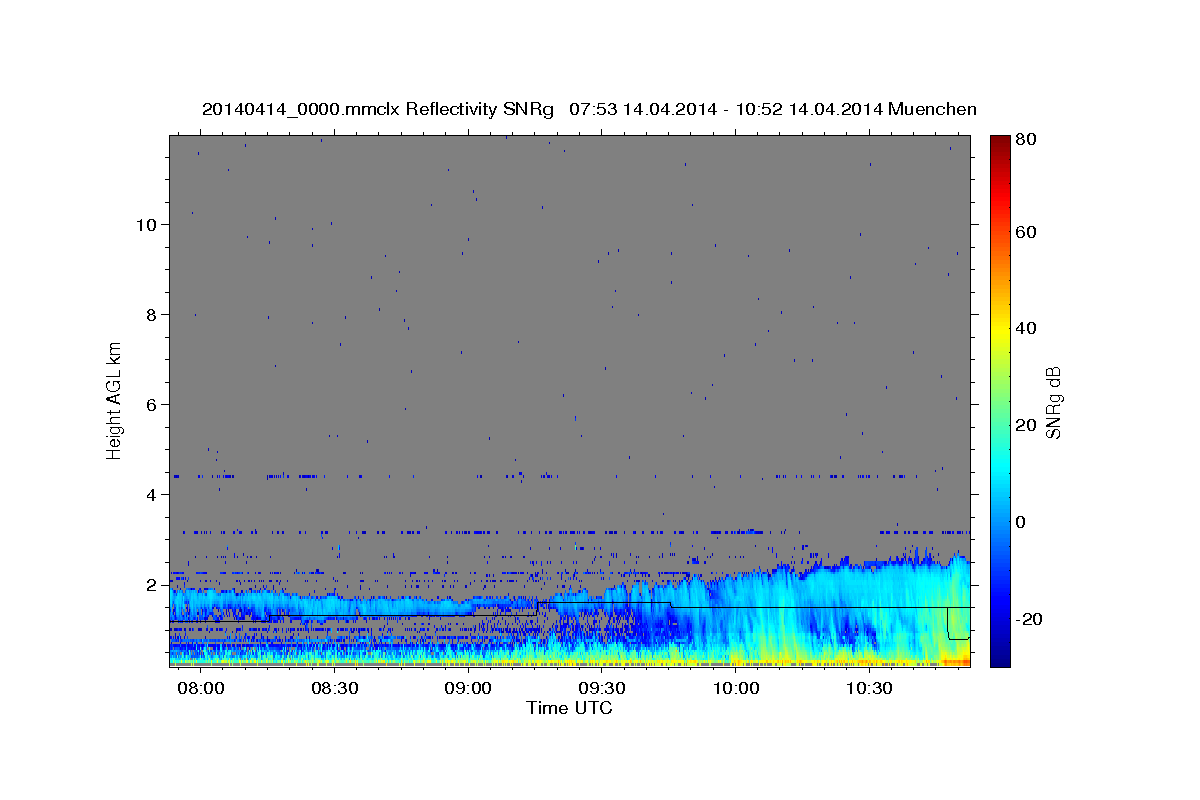Click the green middle section of colorbar

click(1000, 400)
